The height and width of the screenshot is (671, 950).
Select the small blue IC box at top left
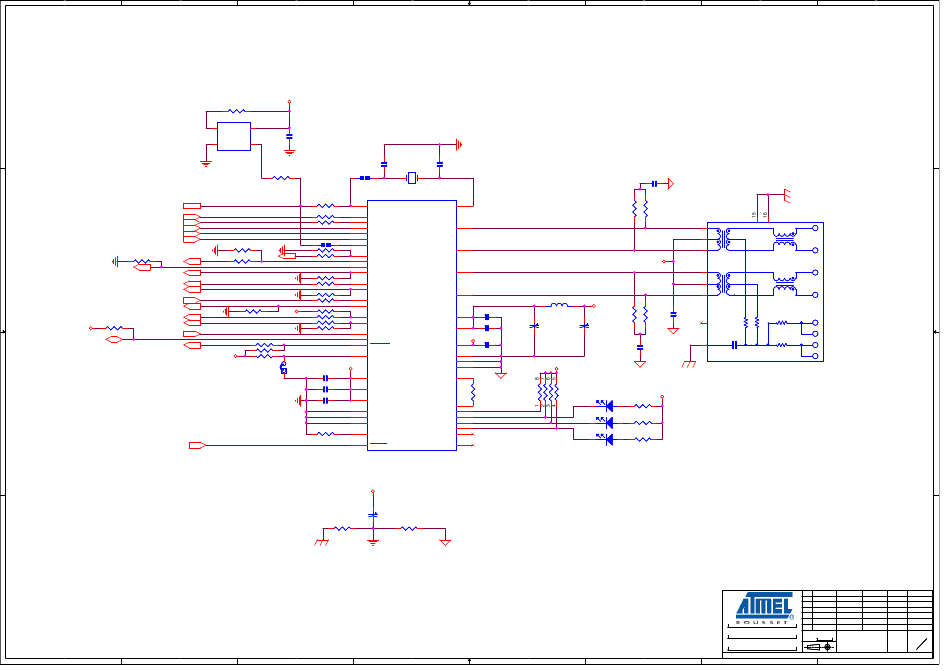(x=234, y=136)
